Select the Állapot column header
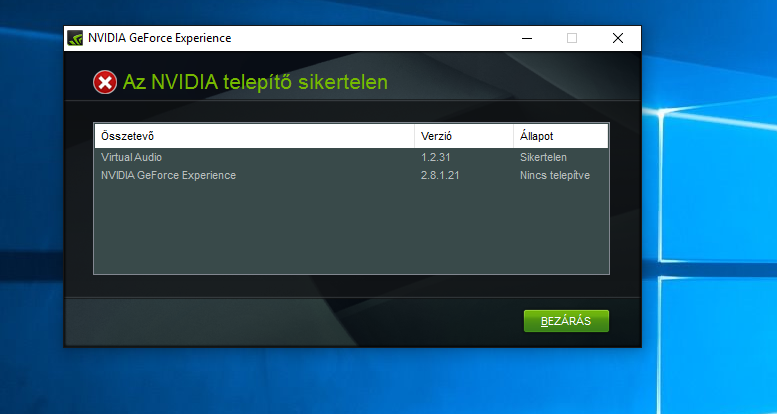The height and width of the screenshot is (414, 777). 560,136
